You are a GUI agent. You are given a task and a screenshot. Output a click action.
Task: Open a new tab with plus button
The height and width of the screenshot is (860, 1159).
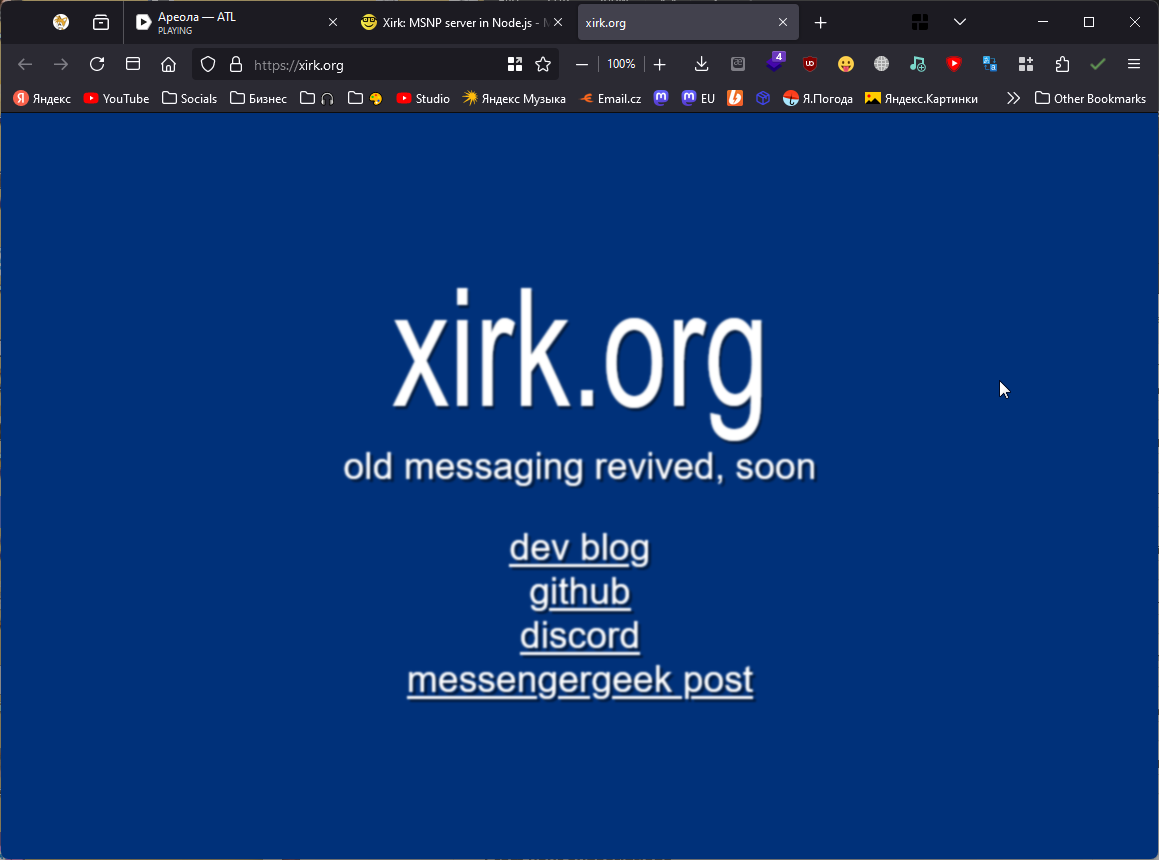820,22
